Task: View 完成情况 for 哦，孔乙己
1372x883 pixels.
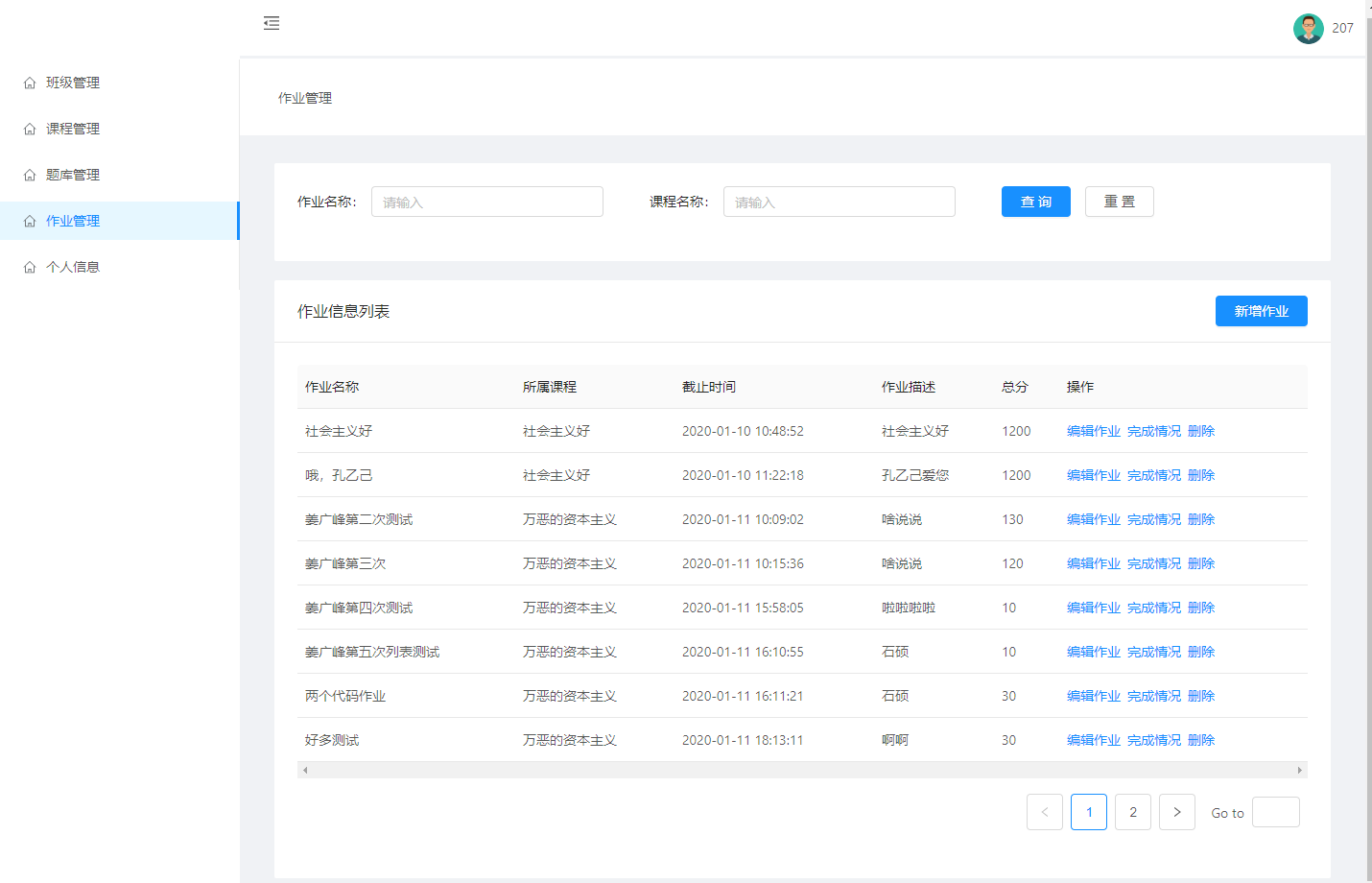Action: [1154, 474]
